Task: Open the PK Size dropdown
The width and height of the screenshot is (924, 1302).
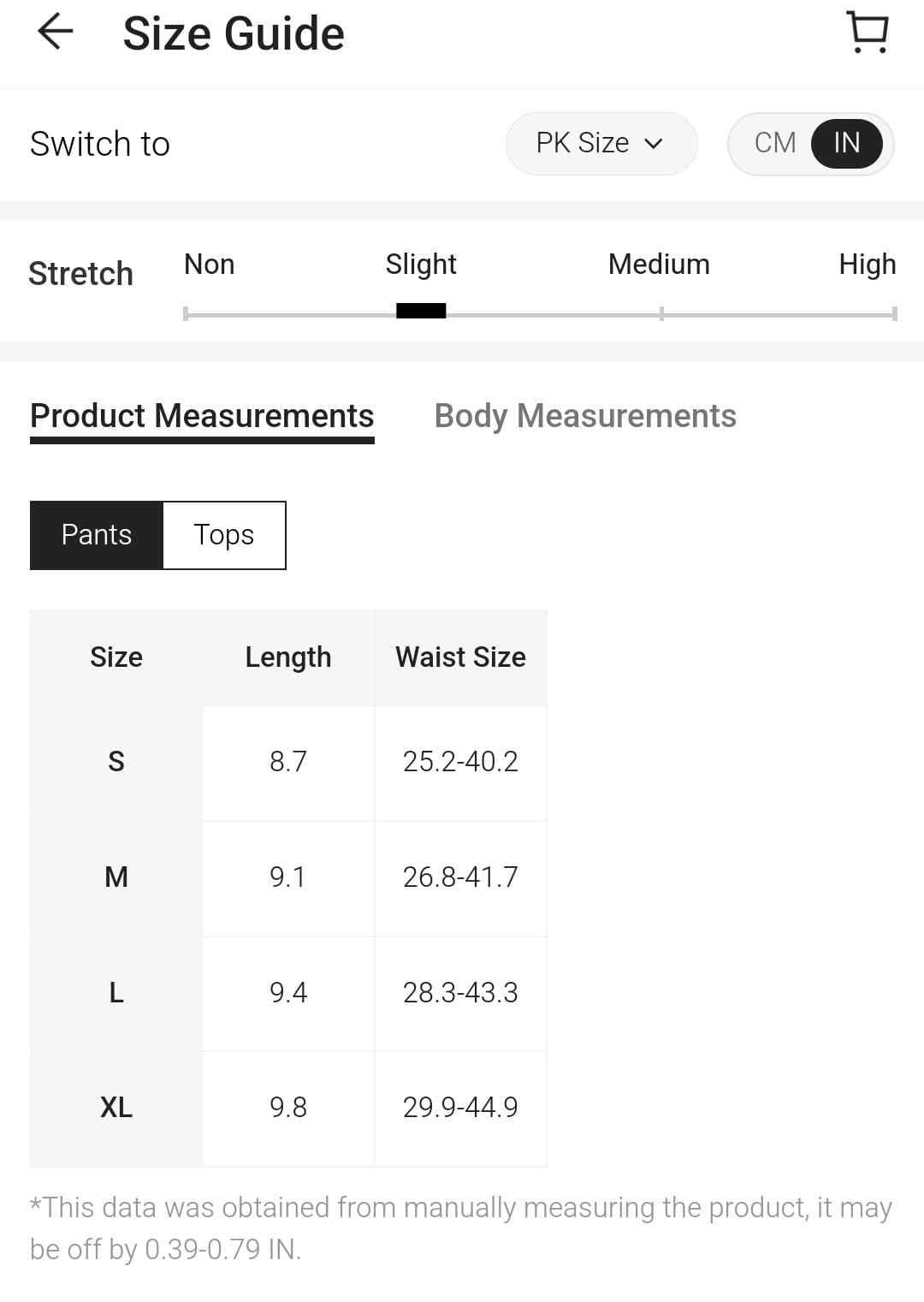Action: (x=601, y=143)
